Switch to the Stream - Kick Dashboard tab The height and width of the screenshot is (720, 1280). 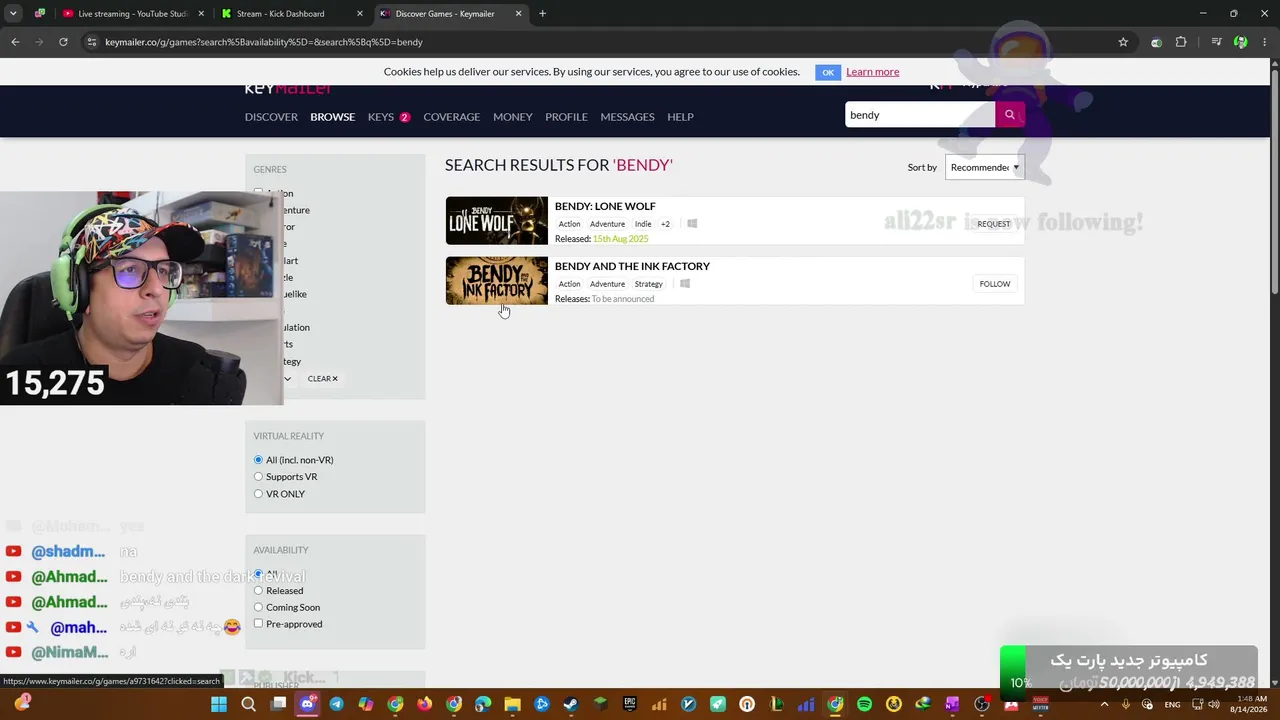290,14
